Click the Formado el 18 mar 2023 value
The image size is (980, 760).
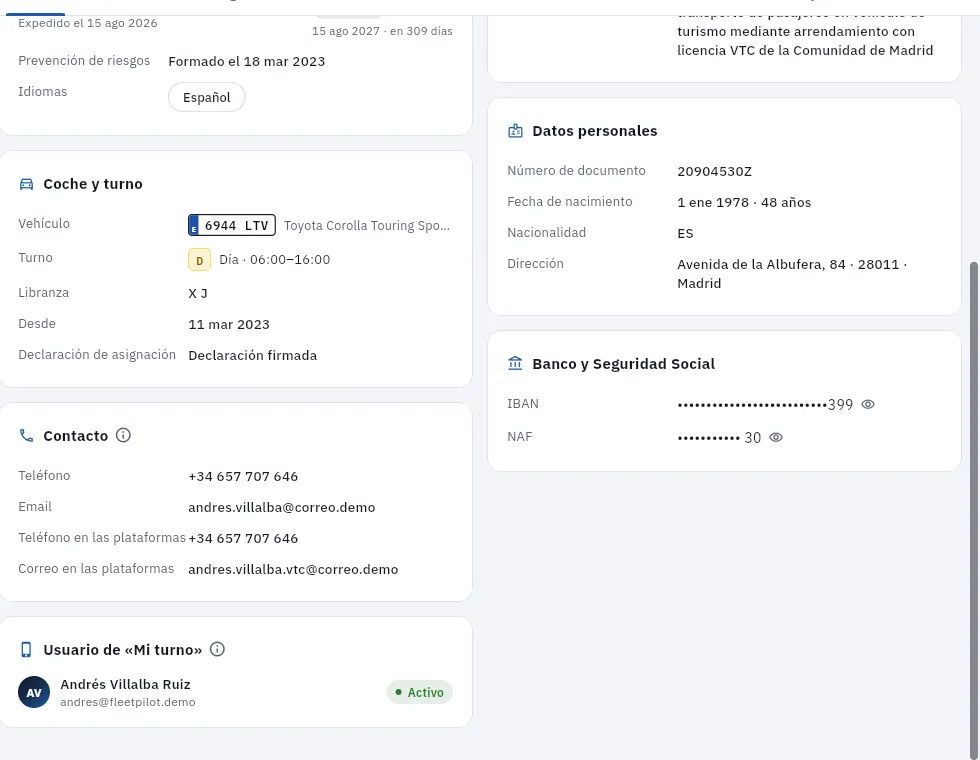point(246,61)
